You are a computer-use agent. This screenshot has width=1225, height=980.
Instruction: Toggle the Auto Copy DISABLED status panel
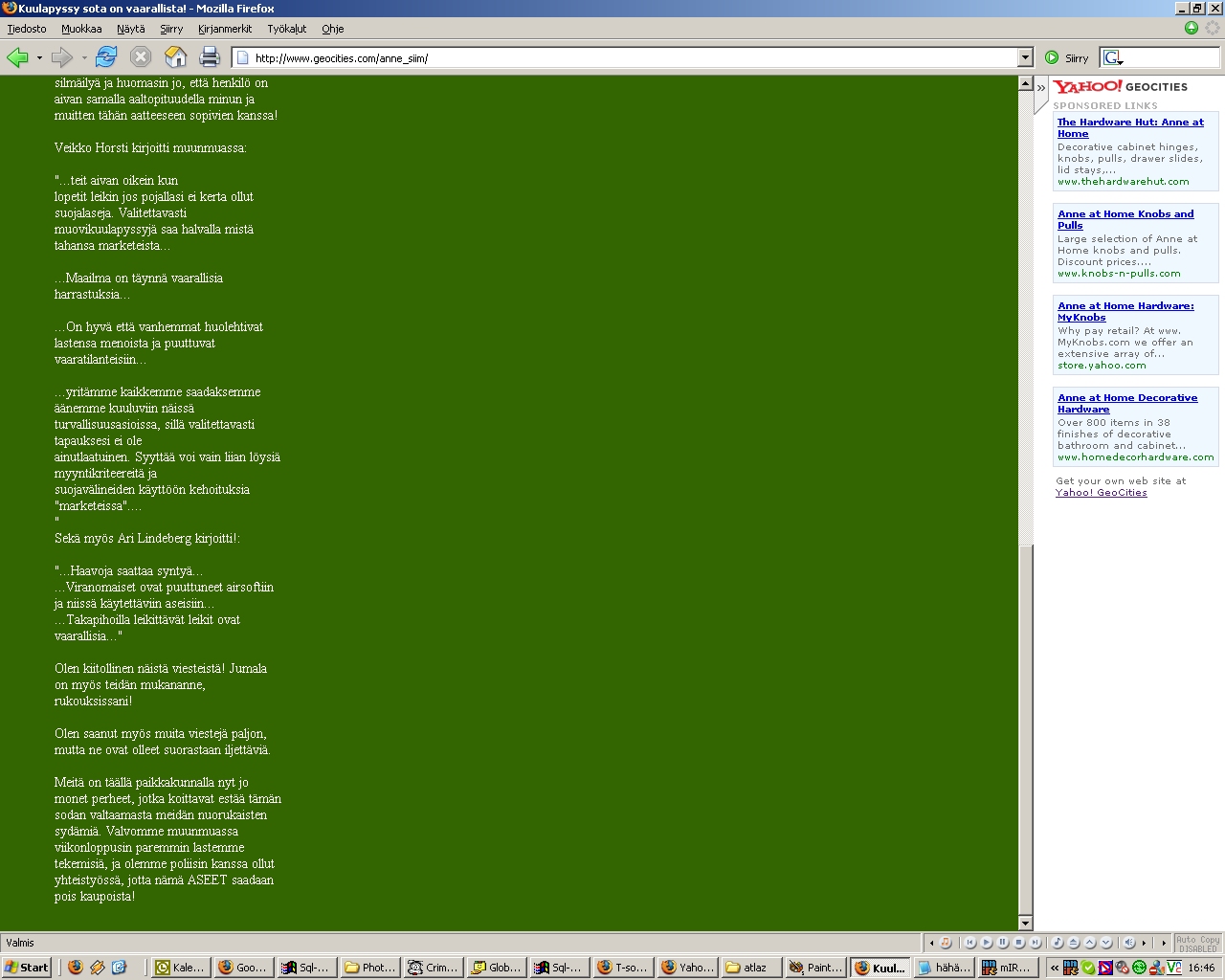click(x=1198, y=943)
